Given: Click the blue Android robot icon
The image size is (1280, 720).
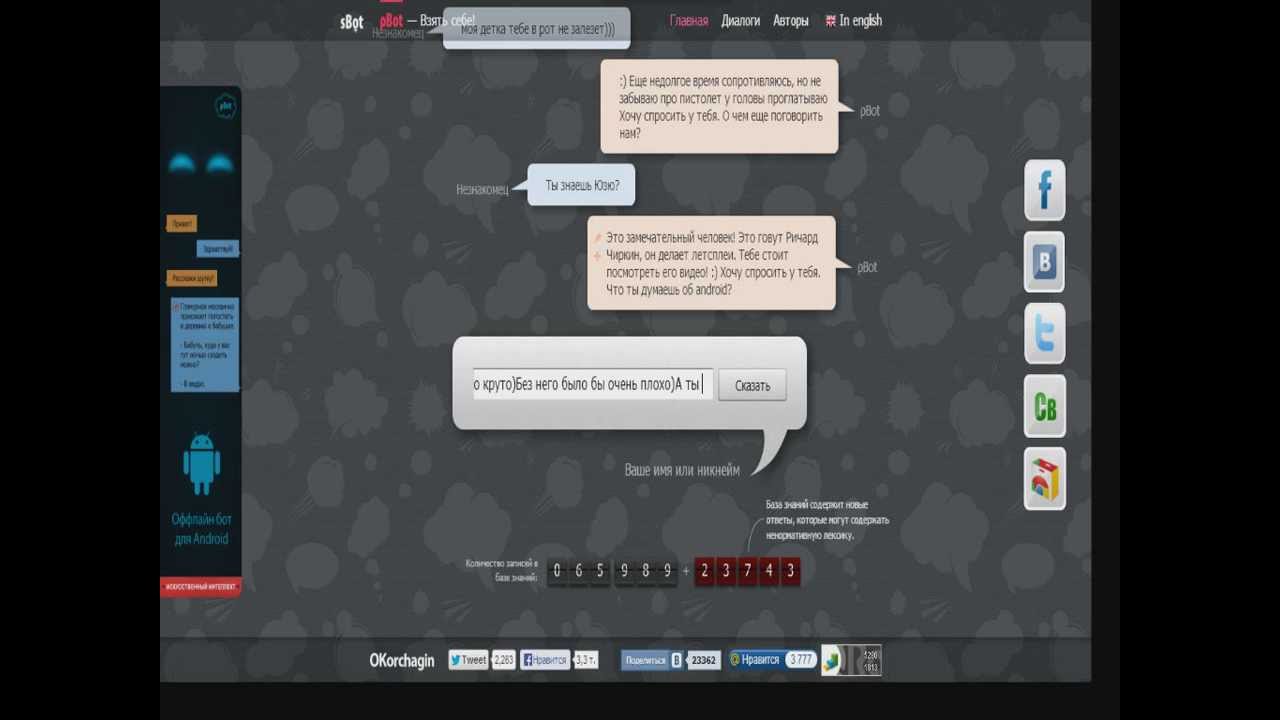Looking at the screenshot, I should click(x=201, y=463).
